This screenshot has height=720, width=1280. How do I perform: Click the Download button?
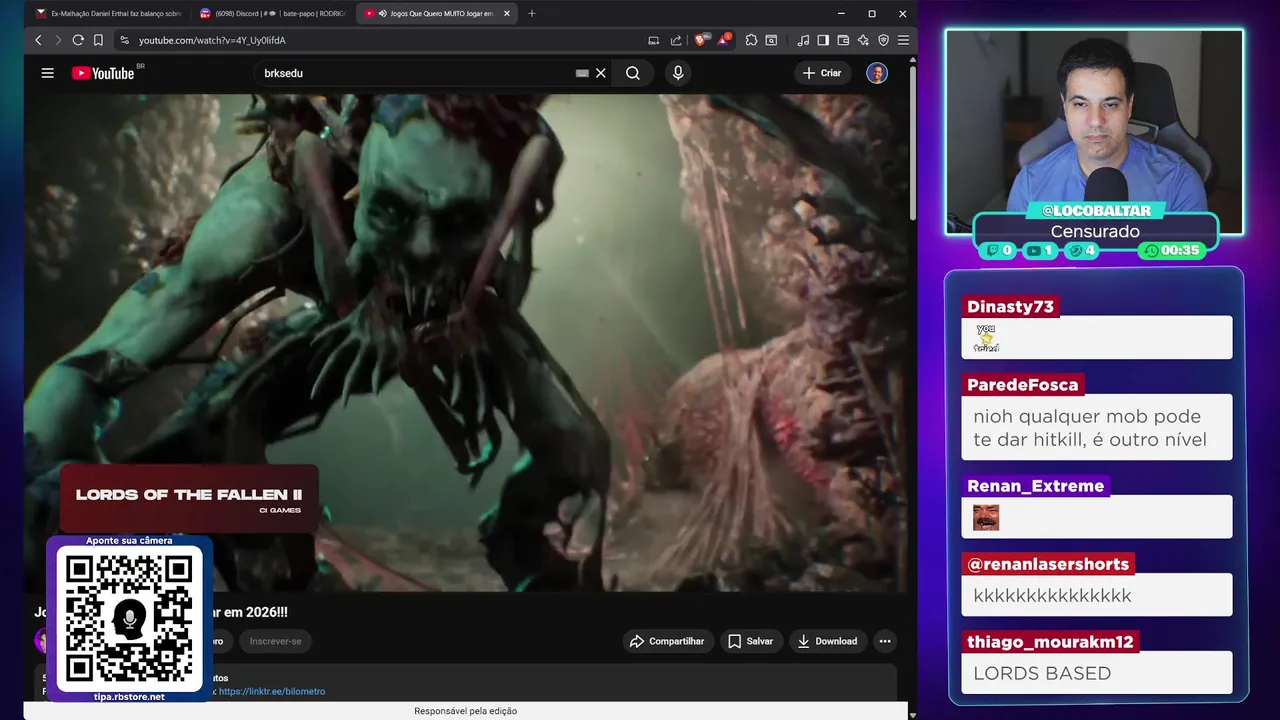[x=827, y=641]
